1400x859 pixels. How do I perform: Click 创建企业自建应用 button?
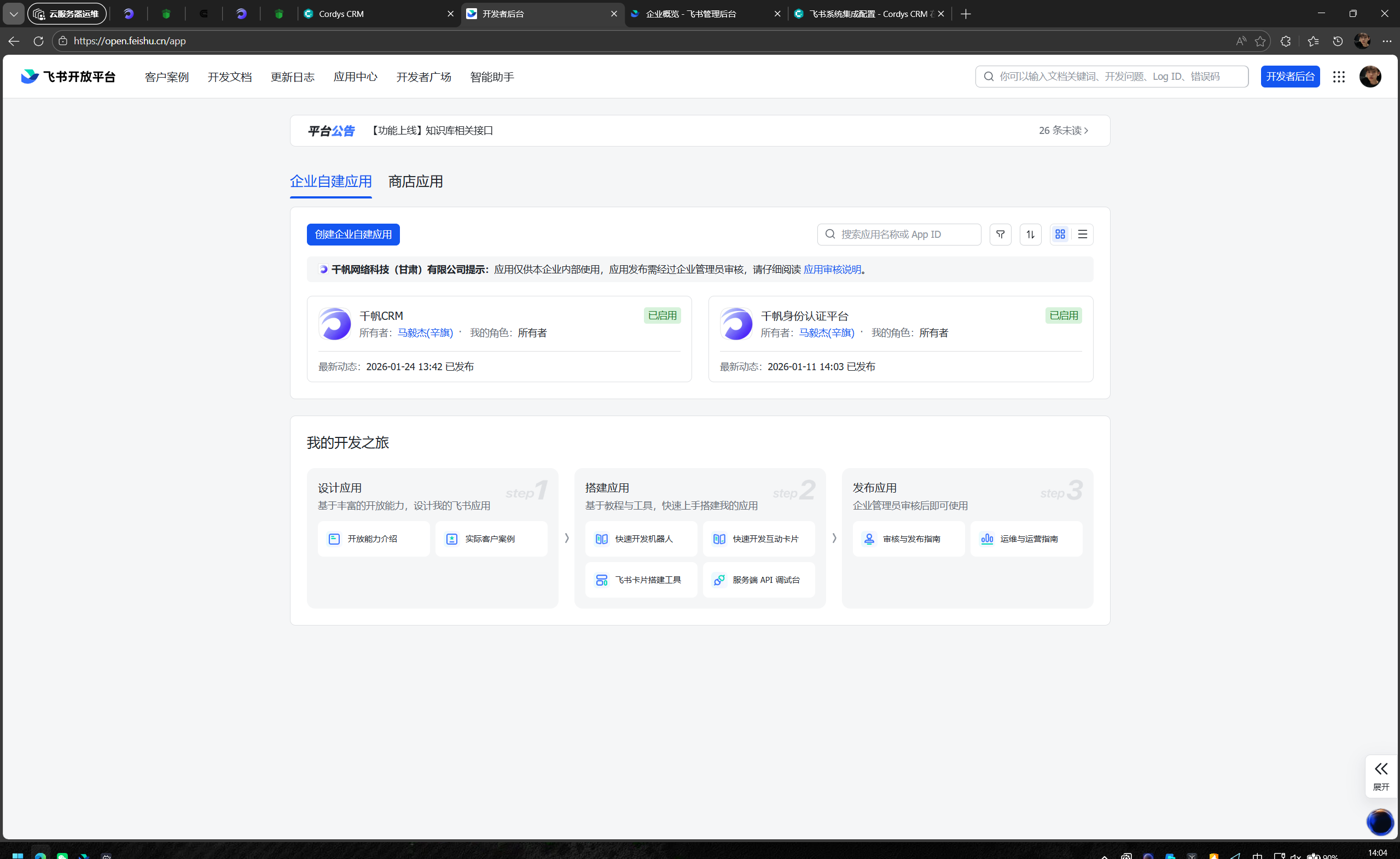point(353,234)
